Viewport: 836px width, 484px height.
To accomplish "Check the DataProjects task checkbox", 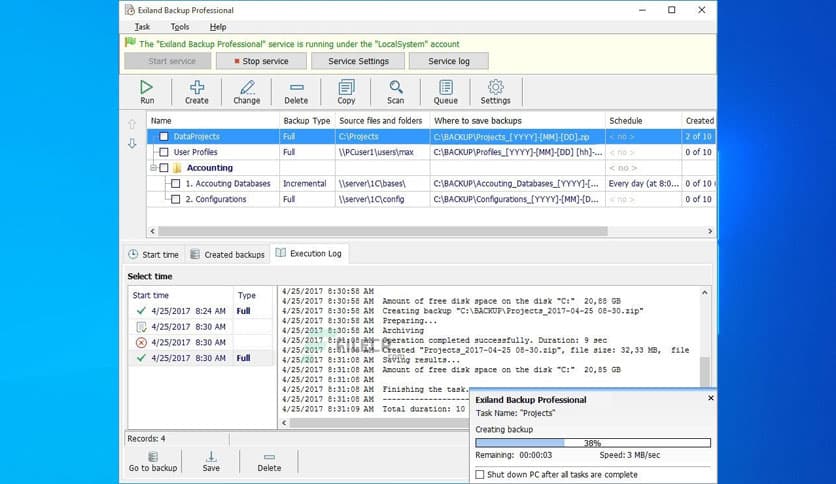I will [x=164, y=136].
